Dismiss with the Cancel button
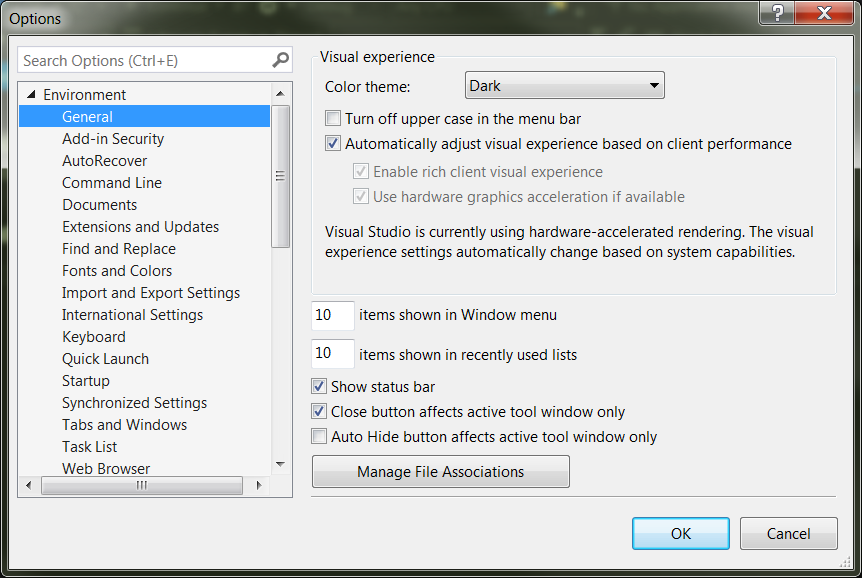 788,533
